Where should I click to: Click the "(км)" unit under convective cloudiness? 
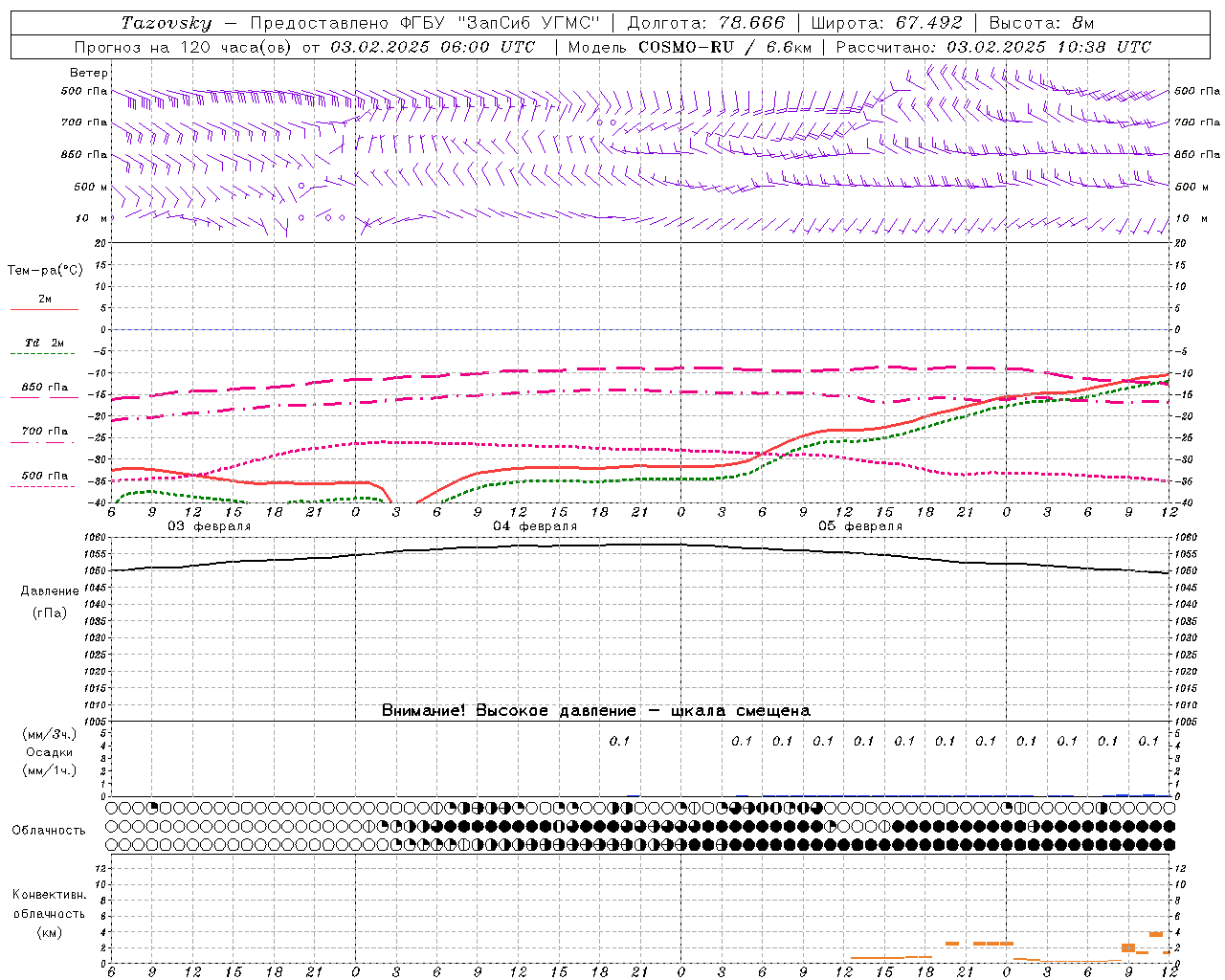click(x=49, y=932)
